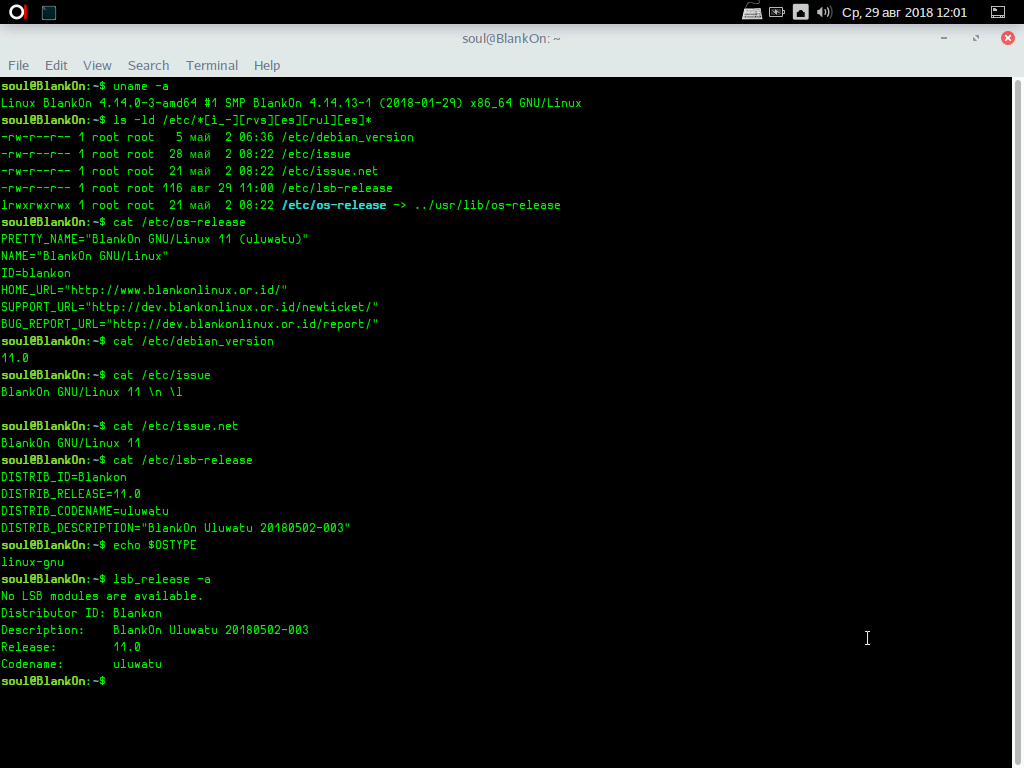
Task: Click the 'Distributor ID: Blankon' line
Action: [82, 613]
